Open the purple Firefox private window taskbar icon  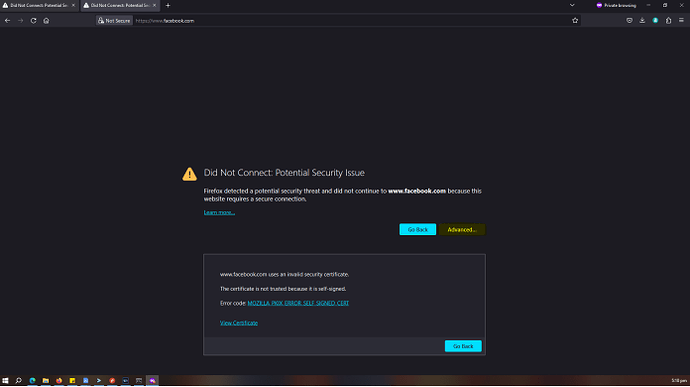pyautogui.click(x=152, y=381)
